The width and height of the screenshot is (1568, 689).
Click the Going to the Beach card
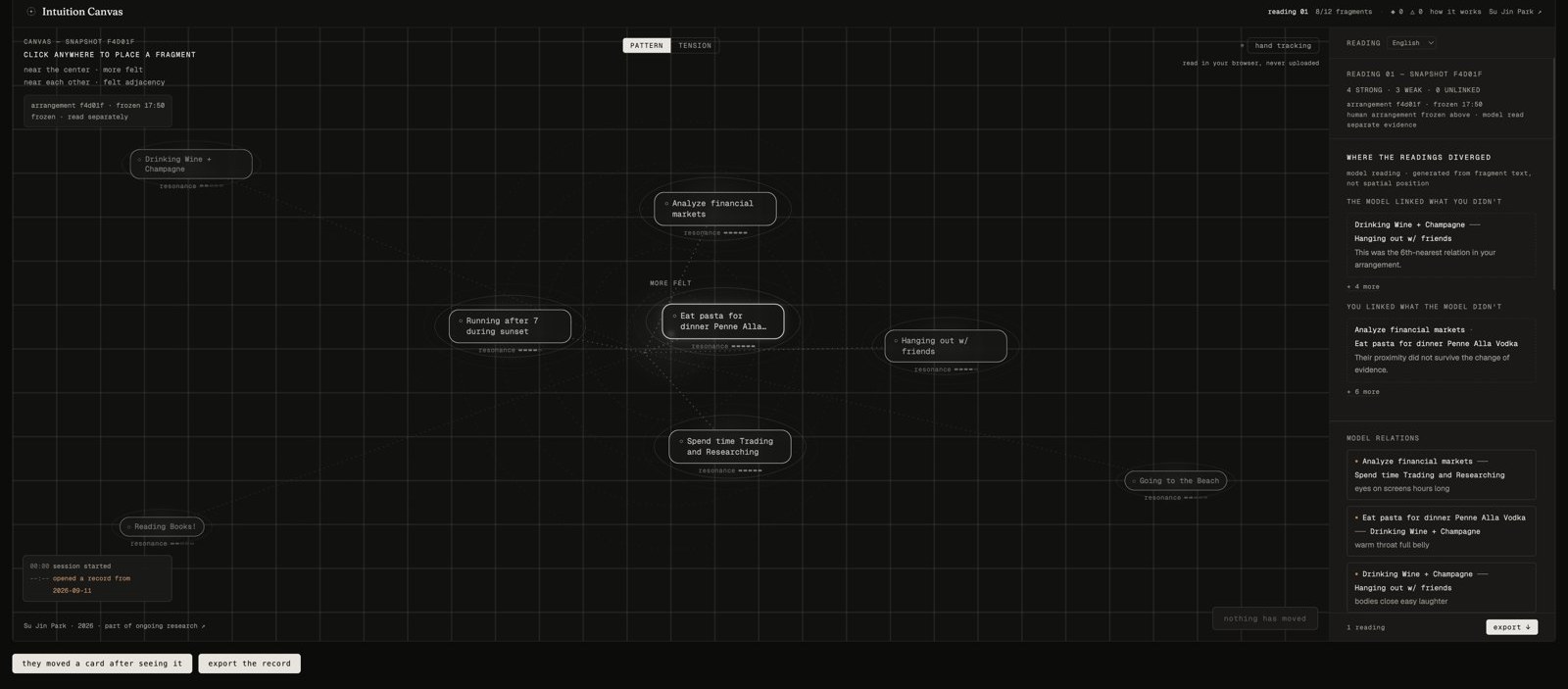pos(1175,480)
